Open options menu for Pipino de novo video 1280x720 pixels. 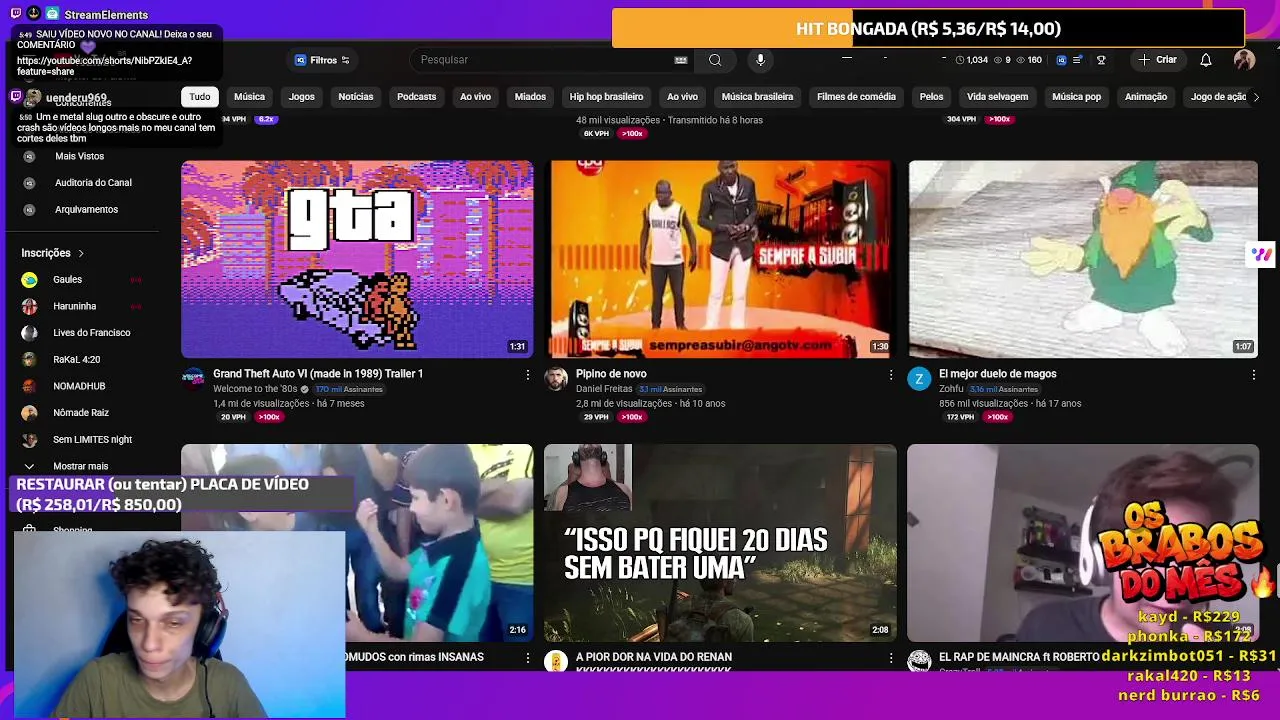point(890,375)
